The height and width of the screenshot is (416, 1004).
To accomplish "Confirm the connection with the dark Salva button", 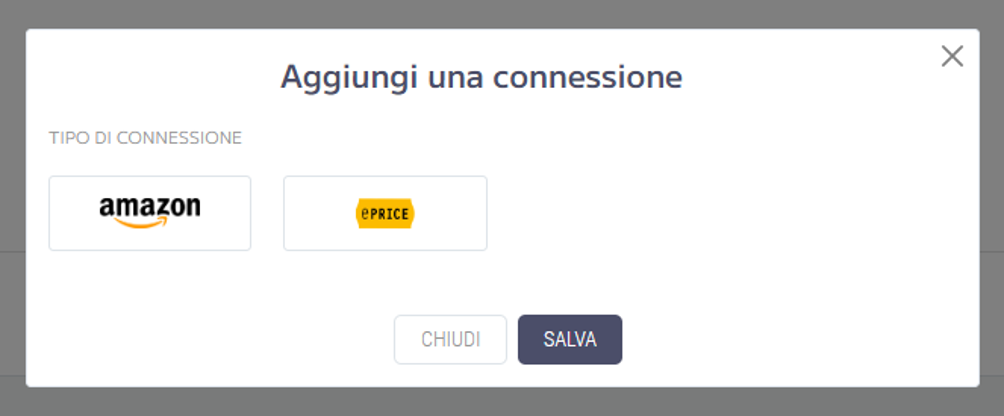I will (570, 339).
